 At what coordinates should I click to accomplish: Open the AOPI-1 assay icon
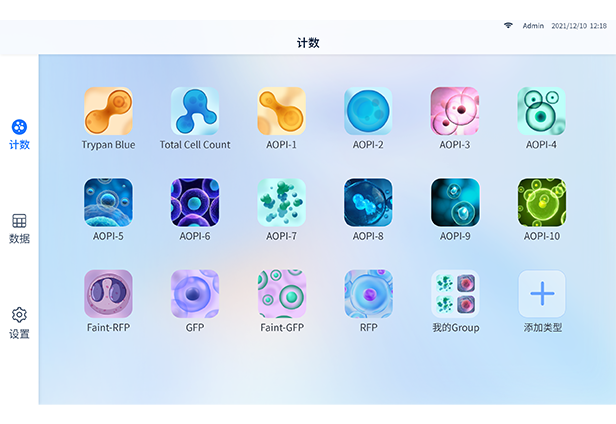[282, 111]
